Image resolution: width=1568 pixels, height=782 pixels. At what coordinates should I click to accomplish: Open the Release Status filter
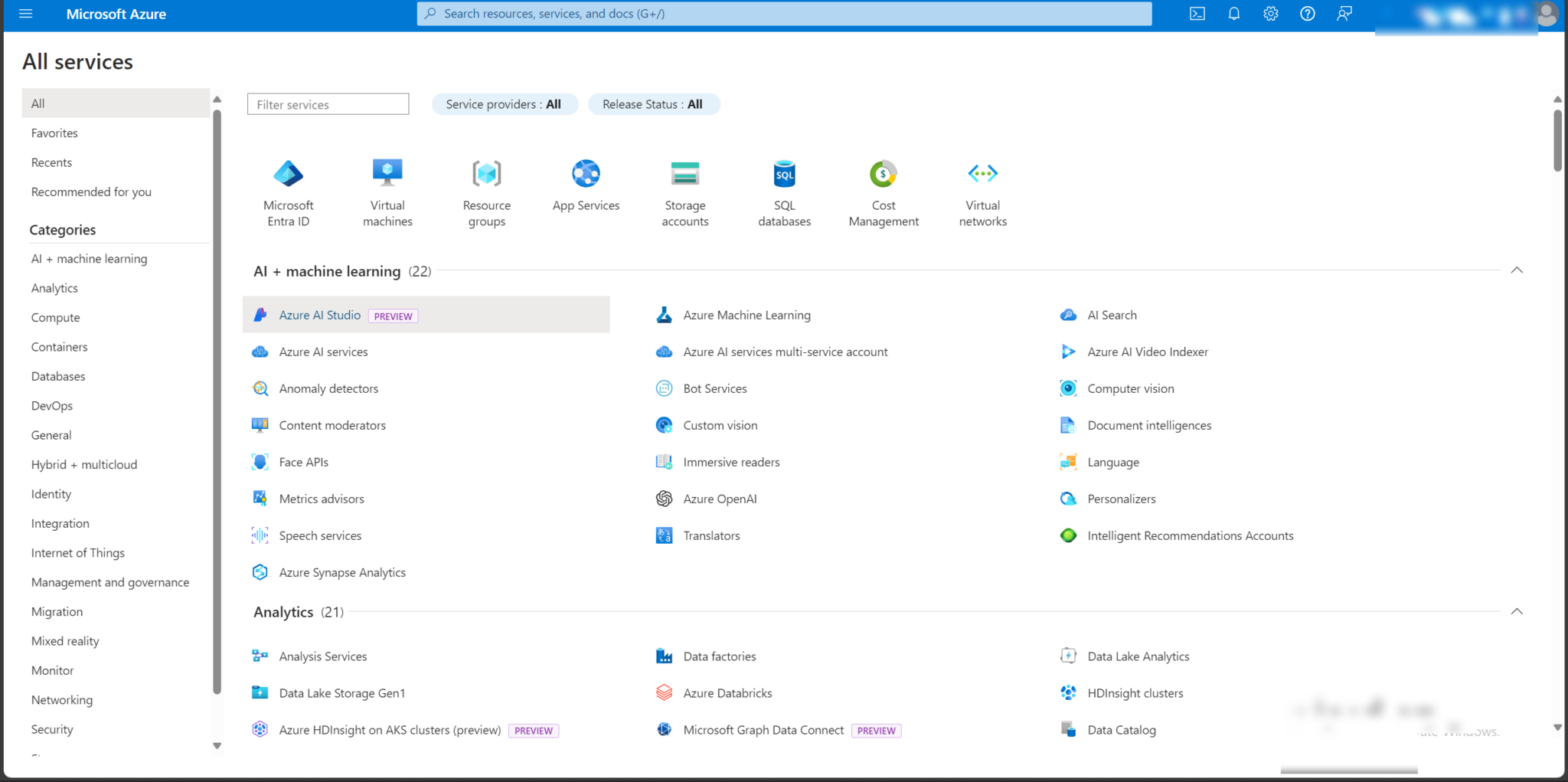point(654,103)
